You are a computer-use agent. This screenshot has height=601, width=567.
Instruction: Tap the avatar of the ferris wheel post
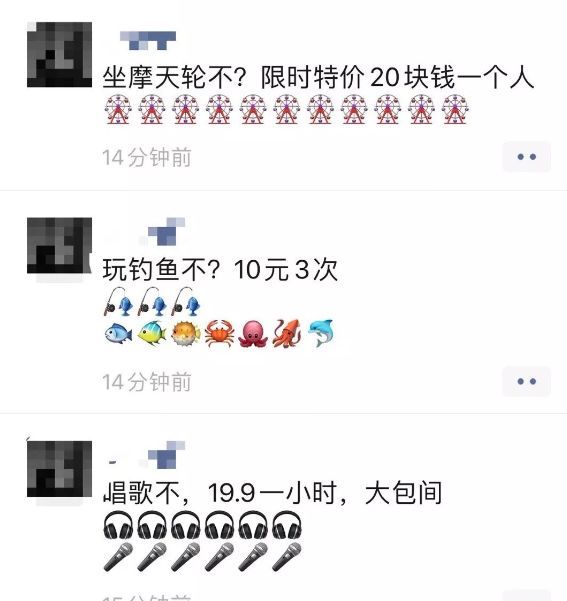coord(59,55)
